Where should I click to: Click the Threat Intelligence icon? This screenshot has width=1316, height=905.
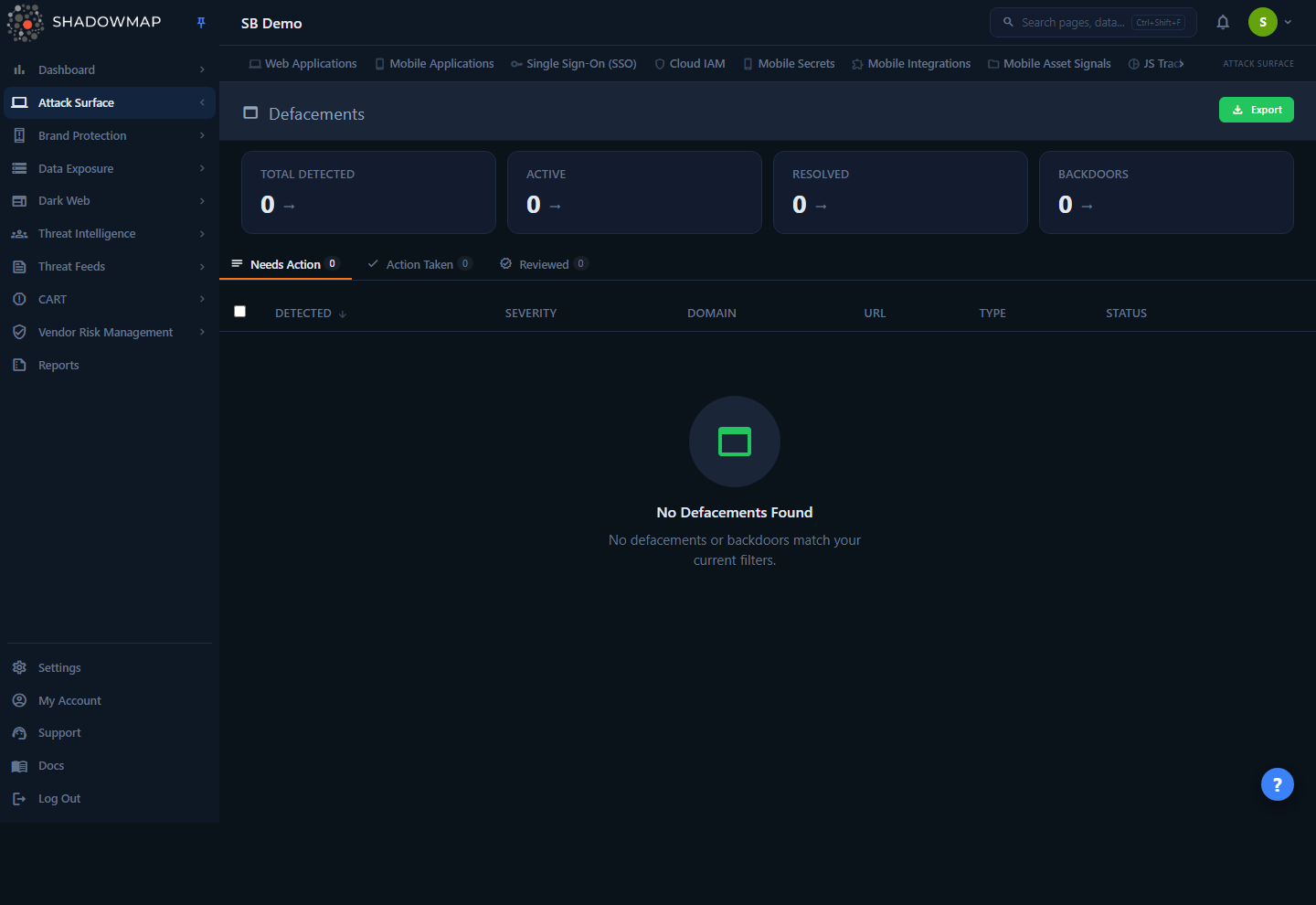pyautogui.click(x=19, y=234)
